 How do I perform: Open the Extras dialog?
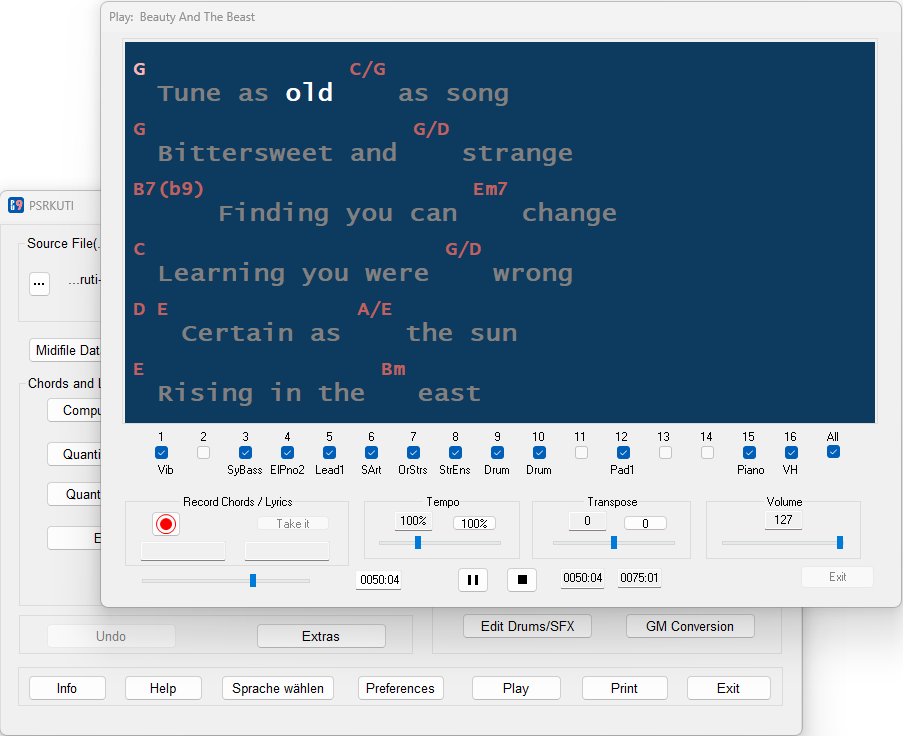coord(321,636)
